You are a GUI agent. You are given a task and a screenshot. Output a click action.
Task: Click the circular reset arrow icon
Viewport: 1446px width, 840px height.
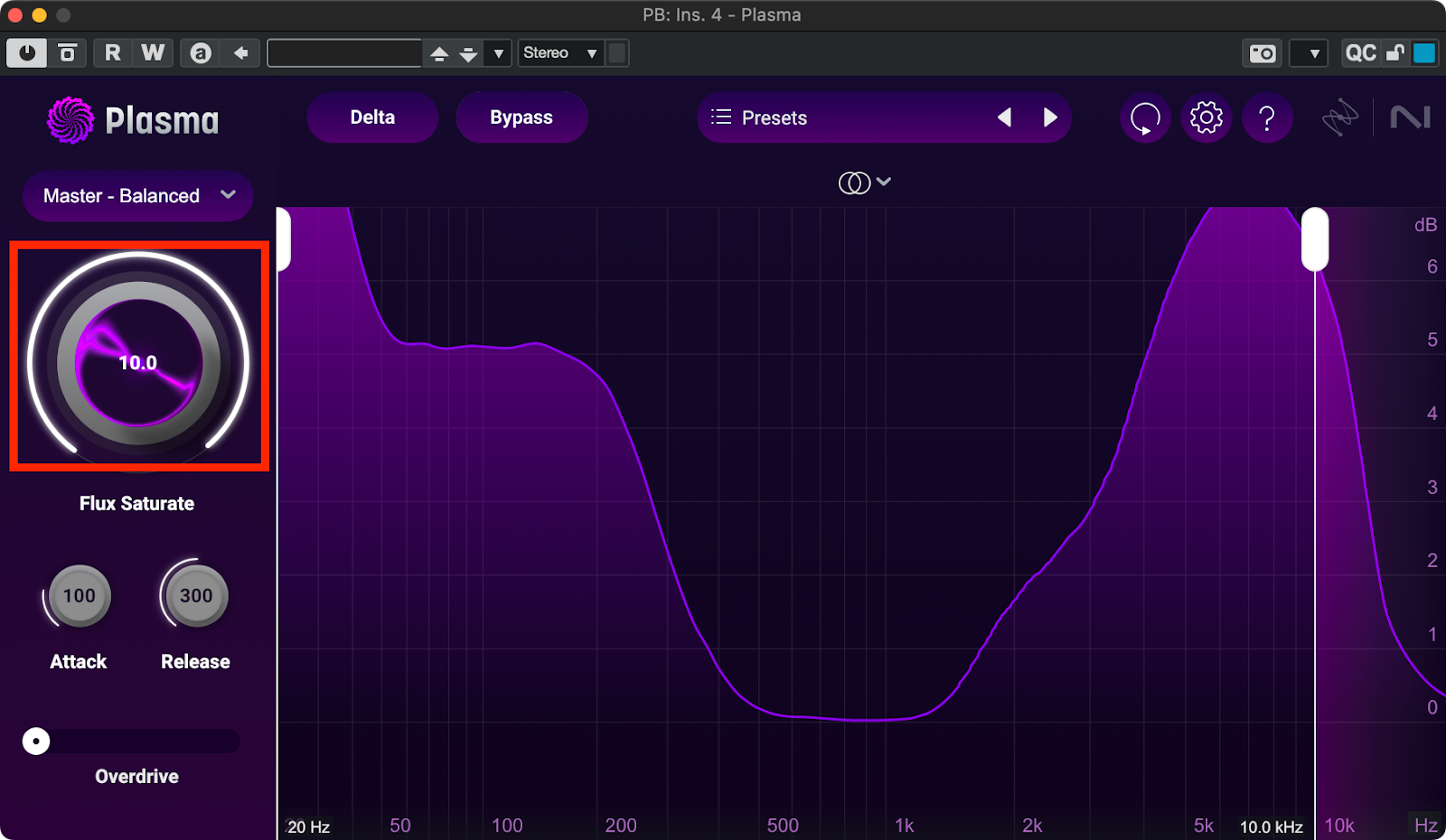pos(1144,117)
